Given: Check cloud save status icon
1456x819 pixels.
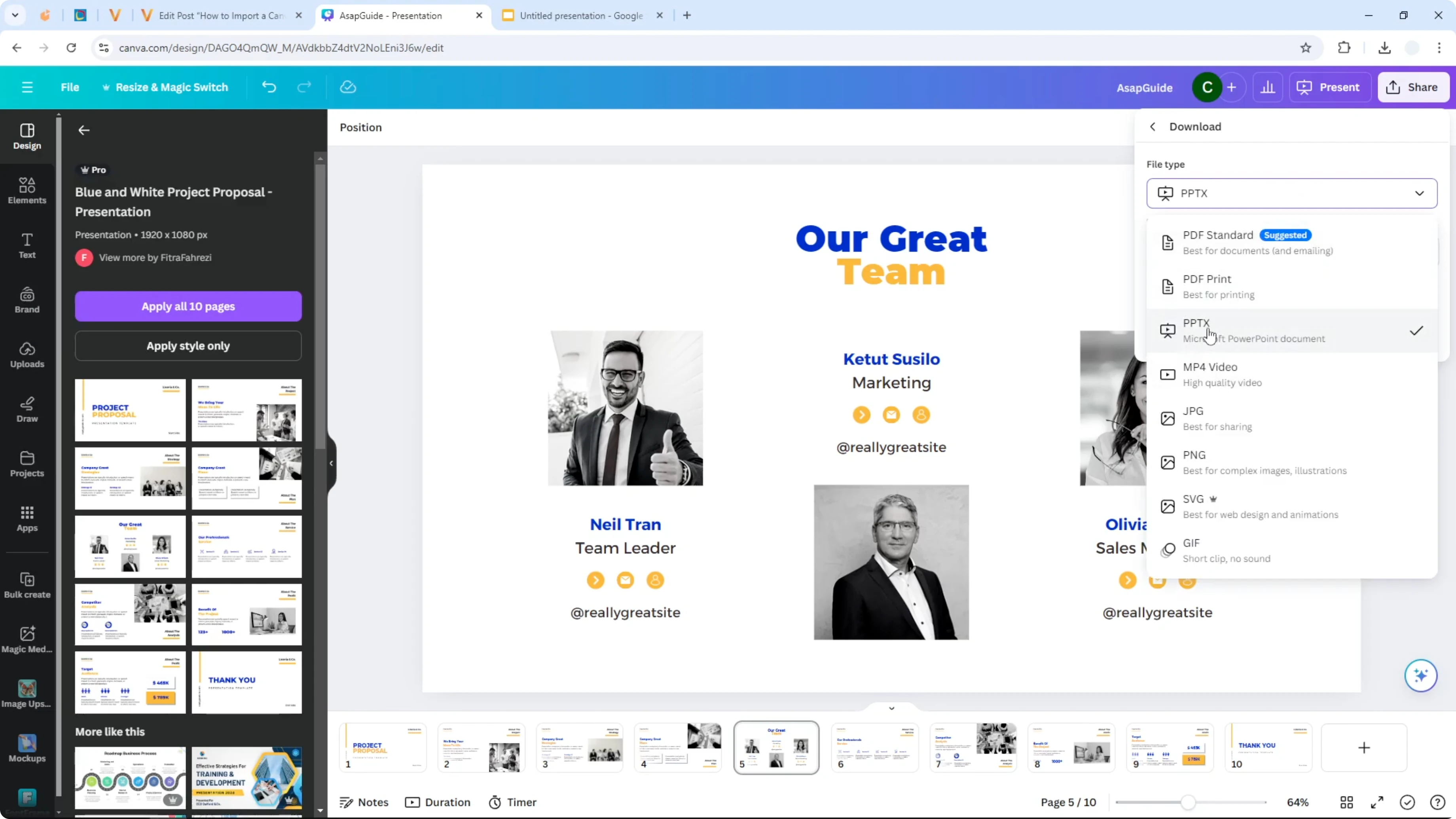Looking at the screenshot, I should tap(348, 87).
